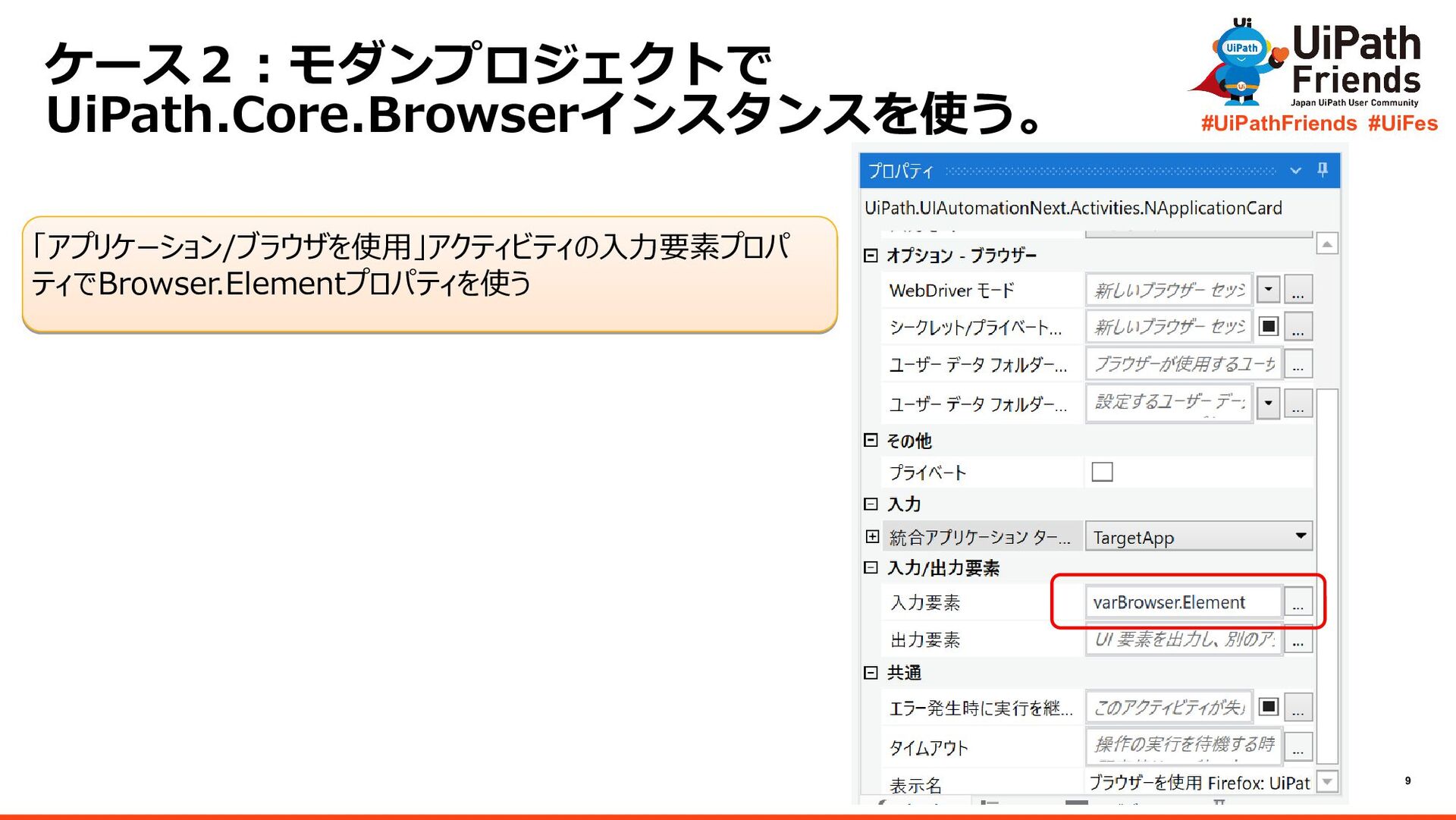The width and height of the screenshot is (1456, 820).
Task: Open ellipsis for first ユーザー データ フォルダー row
Action: pyautogui.click(x=1298, y=363)
